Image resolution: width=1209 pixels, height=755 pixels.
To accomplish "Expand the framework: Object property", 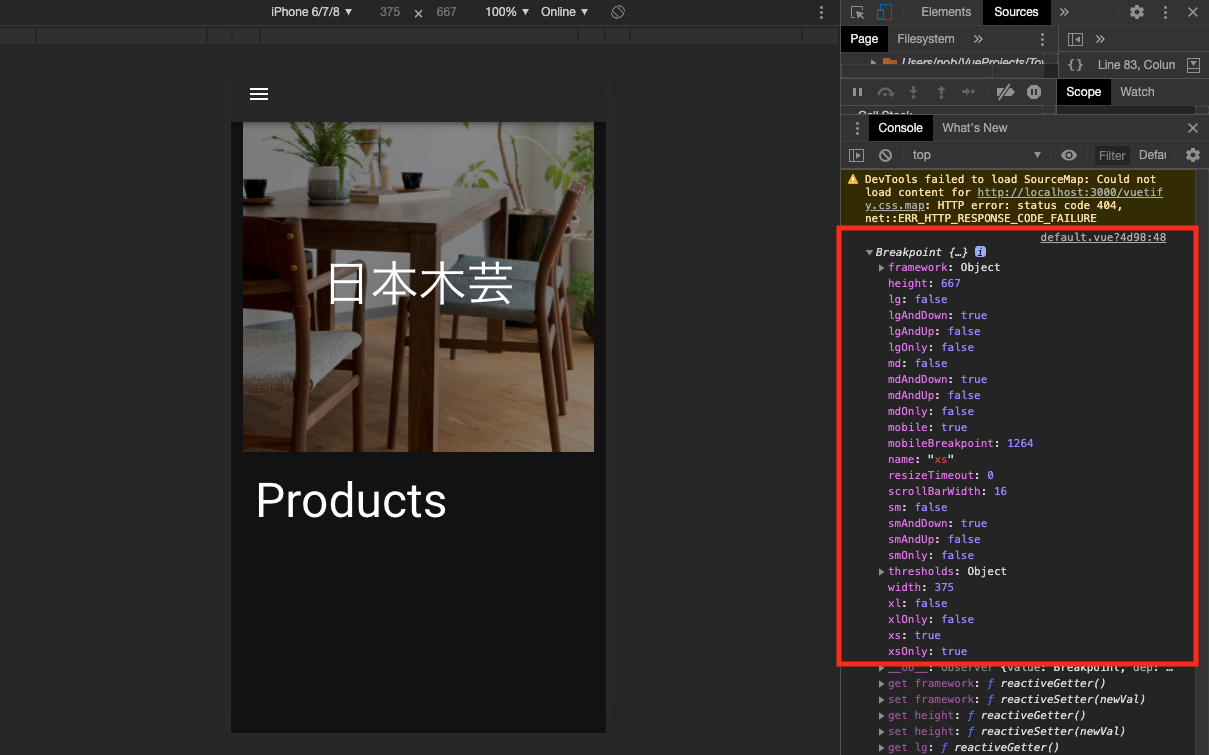I will click(x=881, y=268).
